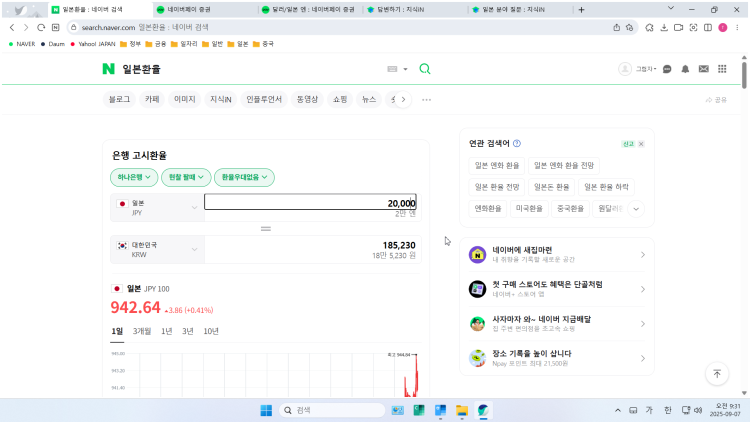Open 사자마자 와~ 네이버 지금배달 link
The image size is (750, 422).
click(557, 323)
